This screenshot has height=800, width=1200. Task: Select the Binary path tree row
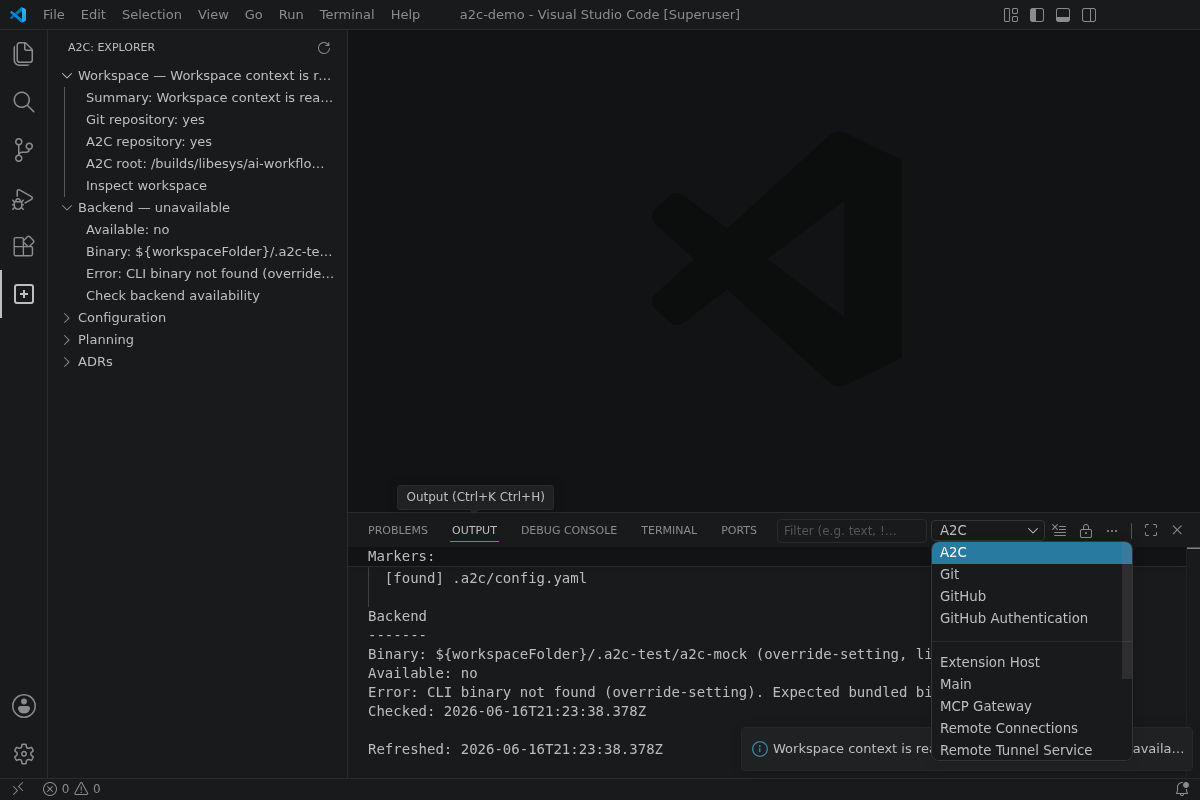click(198, 252)
